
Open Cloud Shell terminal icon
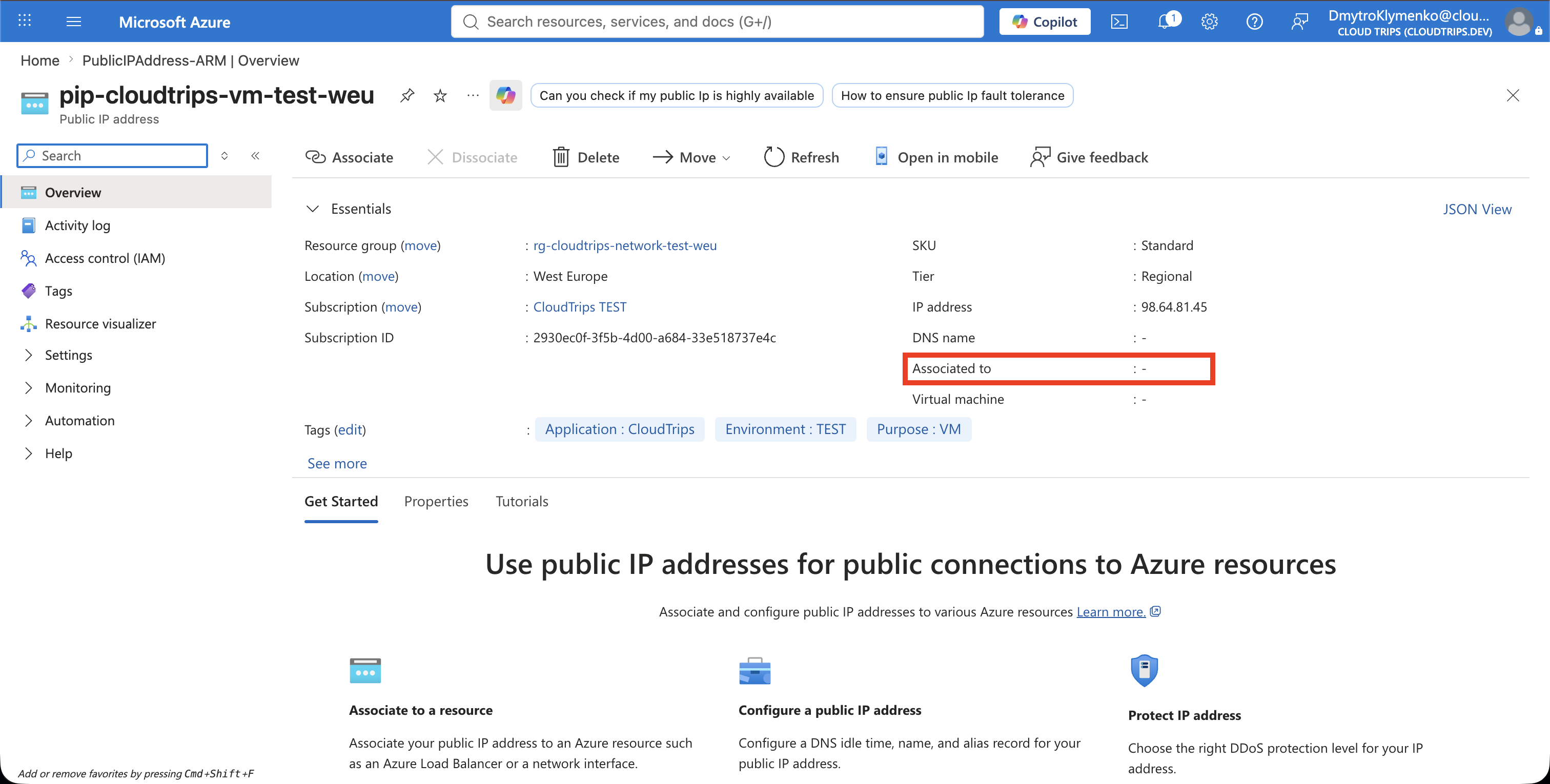tap(1118, 22)
